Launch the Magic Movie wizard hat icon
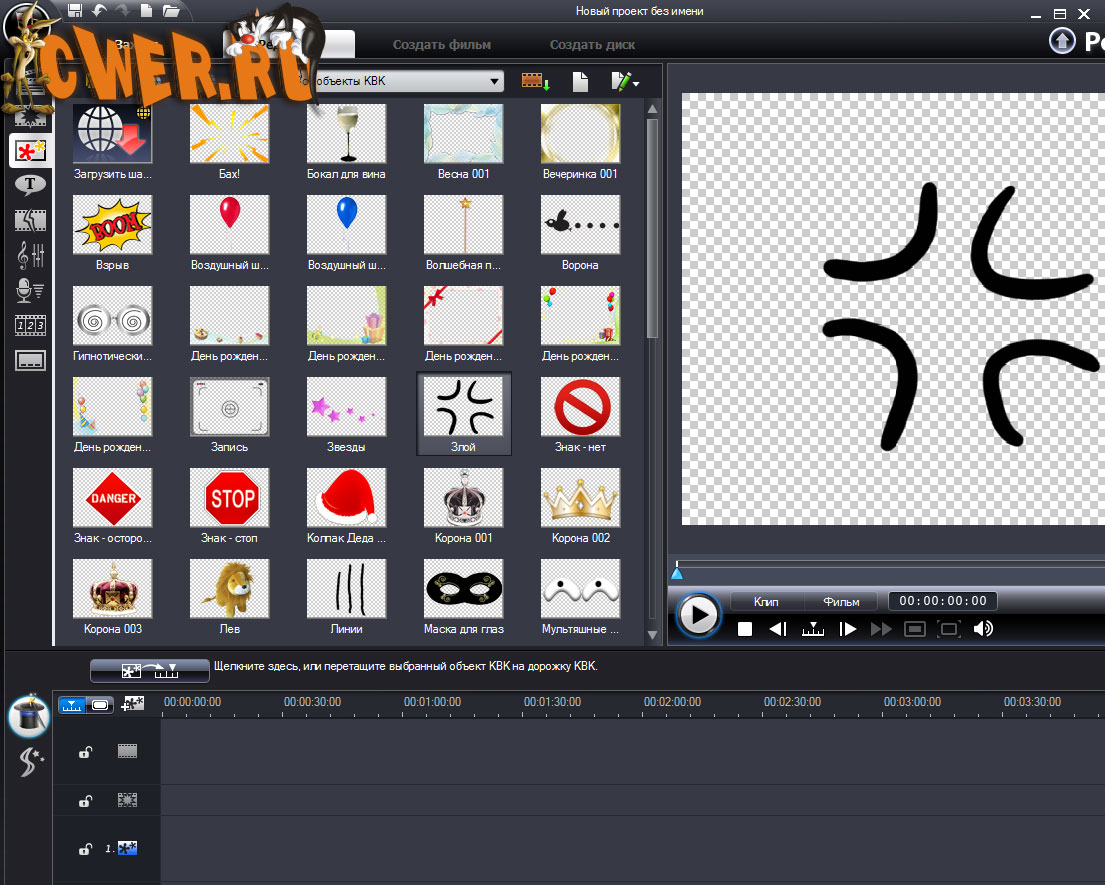 28,715
